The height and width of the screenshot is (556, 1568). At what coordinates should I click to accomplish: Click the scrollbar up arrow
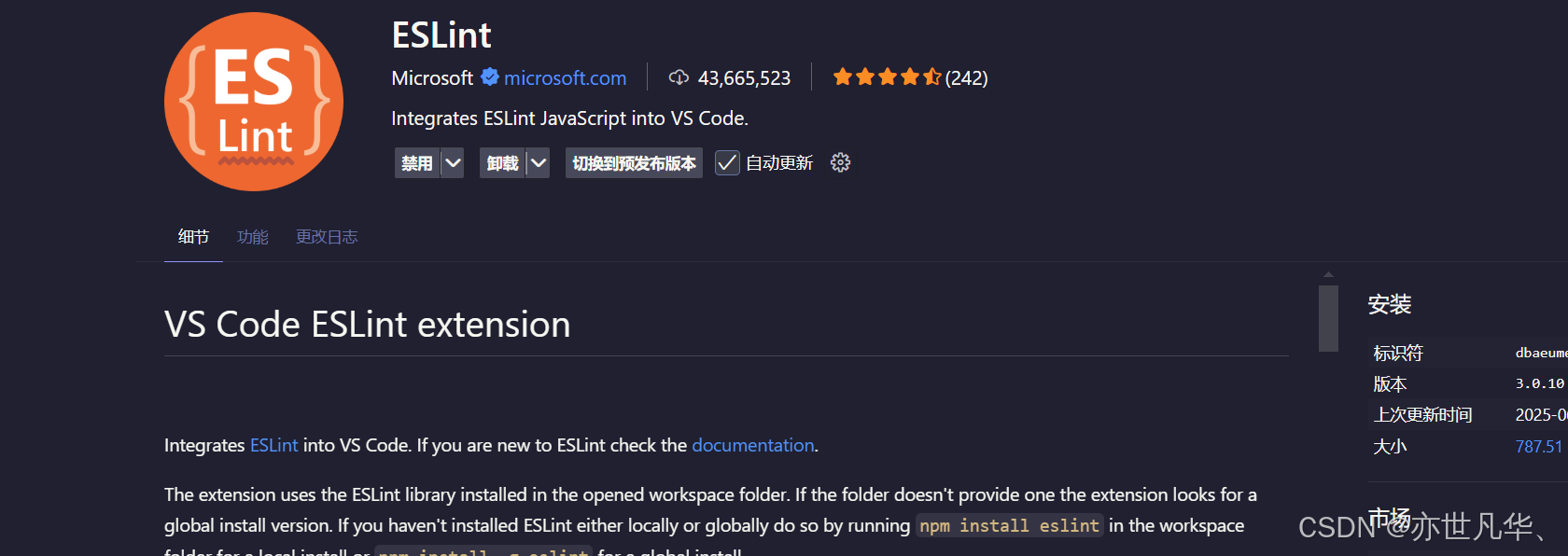coord(1328,274)
